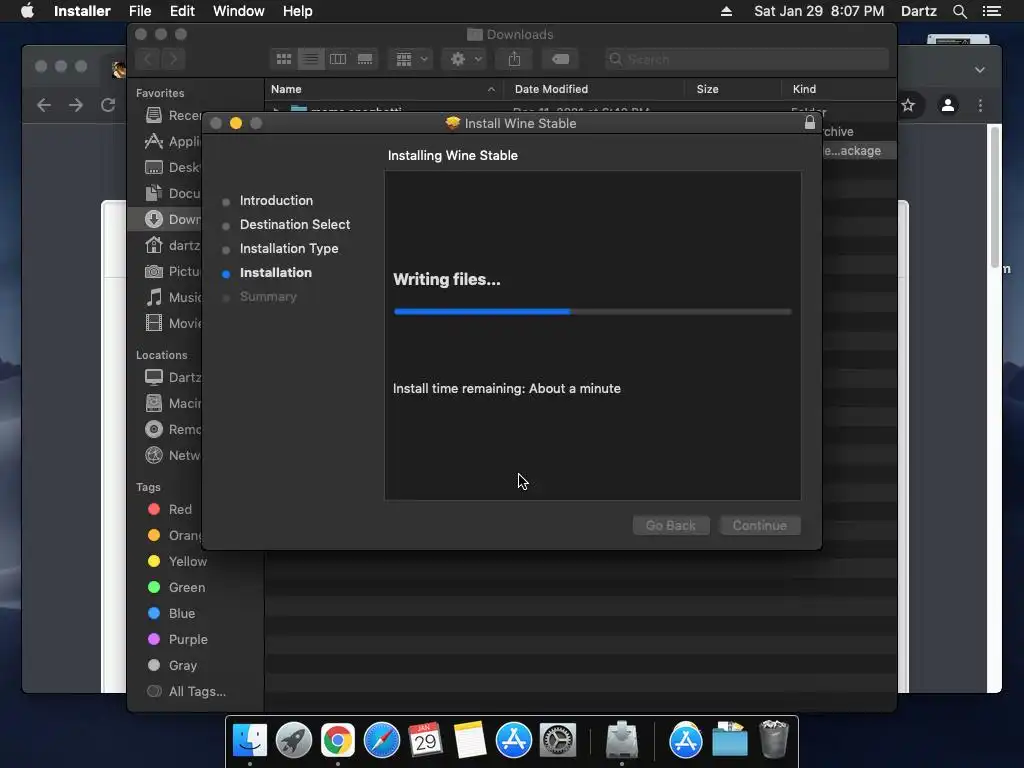
Task: Select the Introduction step
Action: pyautogui.click(x=276, y=200)
